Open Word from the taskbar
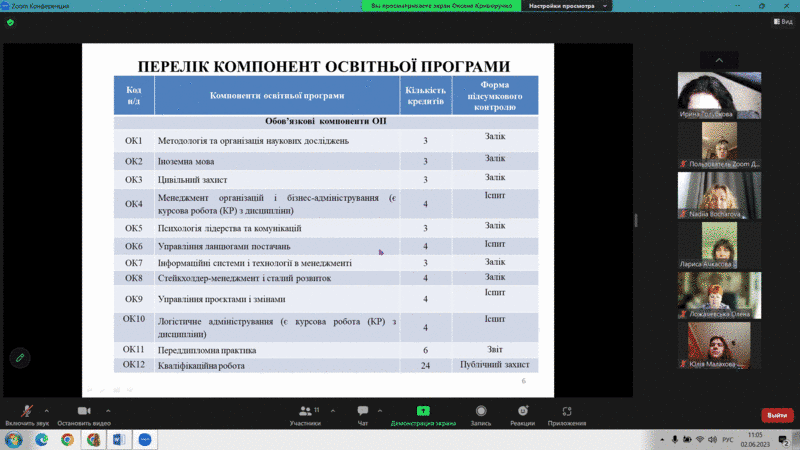Image resolution: width=800 pixels, height=450 pixels. 119,439
